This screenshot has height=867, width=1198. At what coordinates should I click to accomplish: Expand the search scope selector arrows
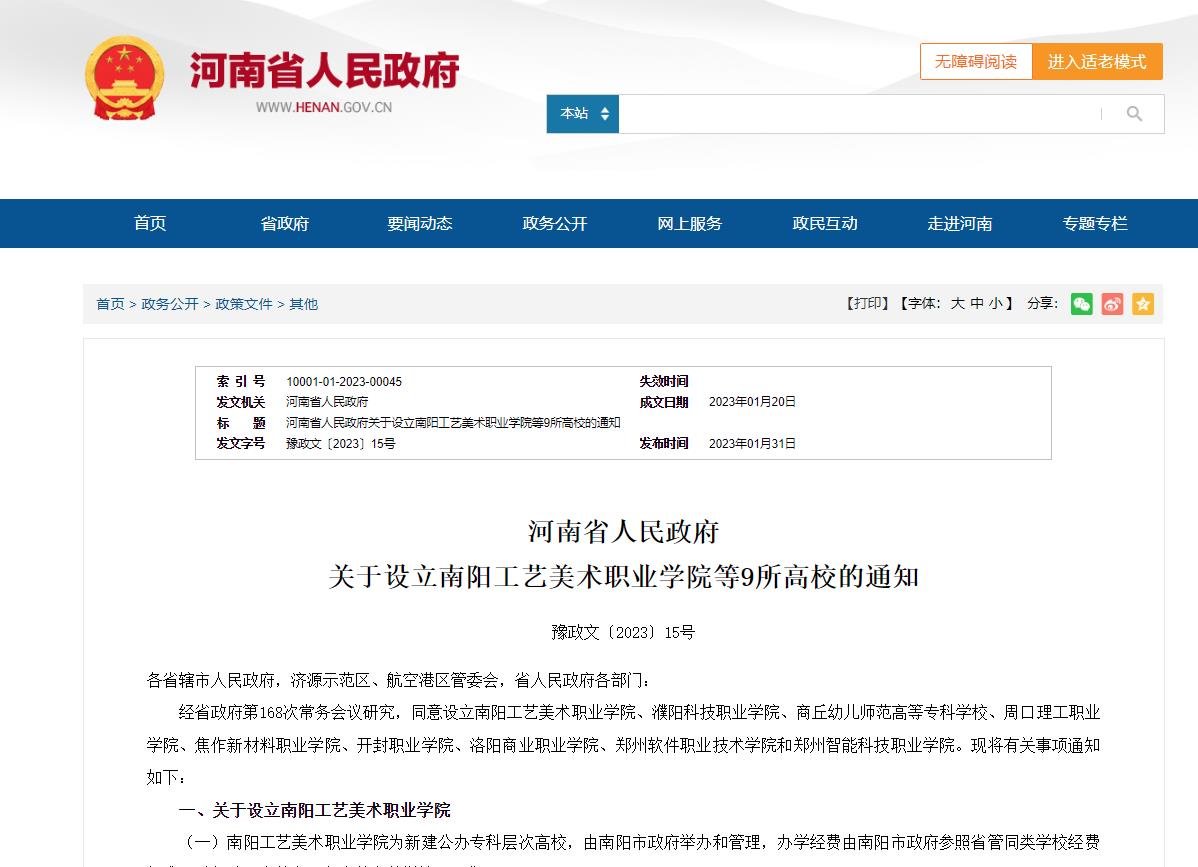[606, 113]
